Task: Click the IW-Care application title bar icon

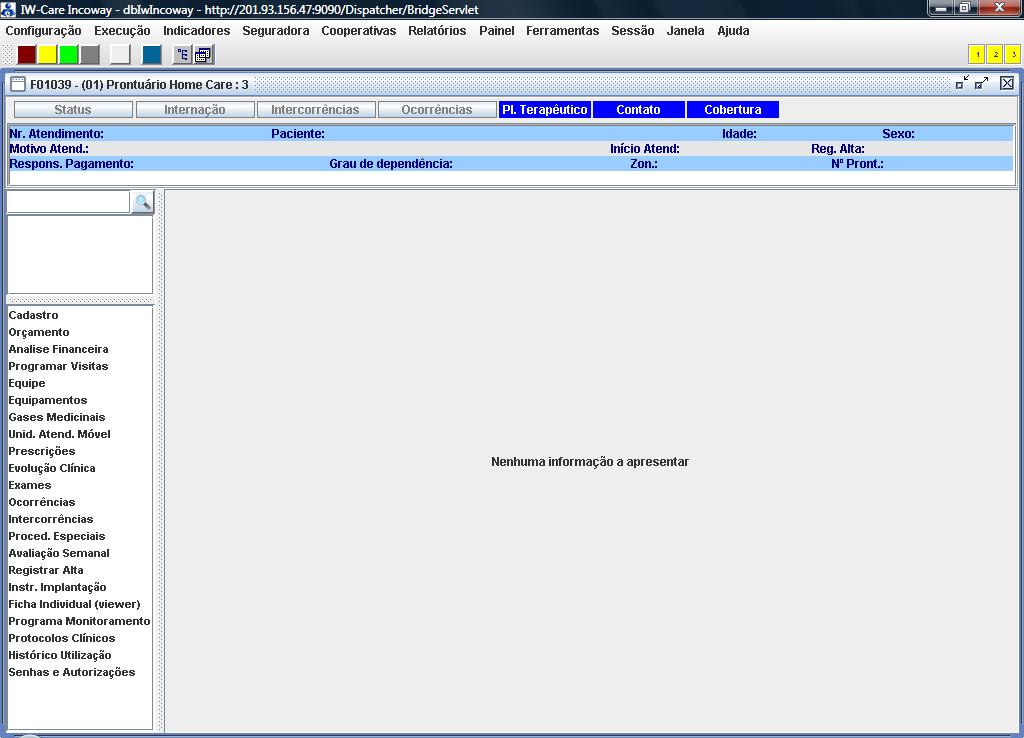Action: point(8,9)
